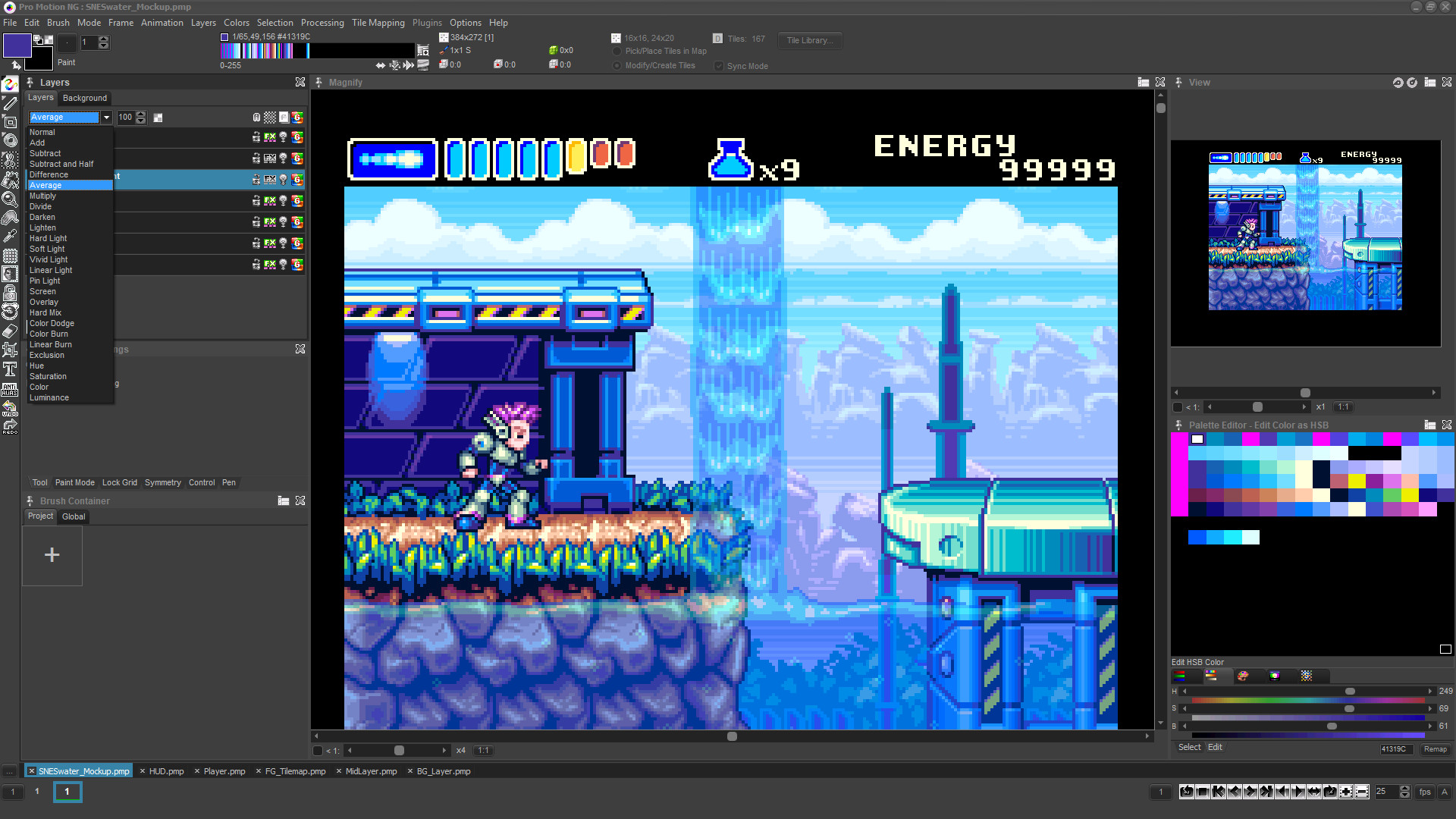Click the Remap button in Palette Editor
This screenshot has height=819, width=1456.
tap(1436, 748)
